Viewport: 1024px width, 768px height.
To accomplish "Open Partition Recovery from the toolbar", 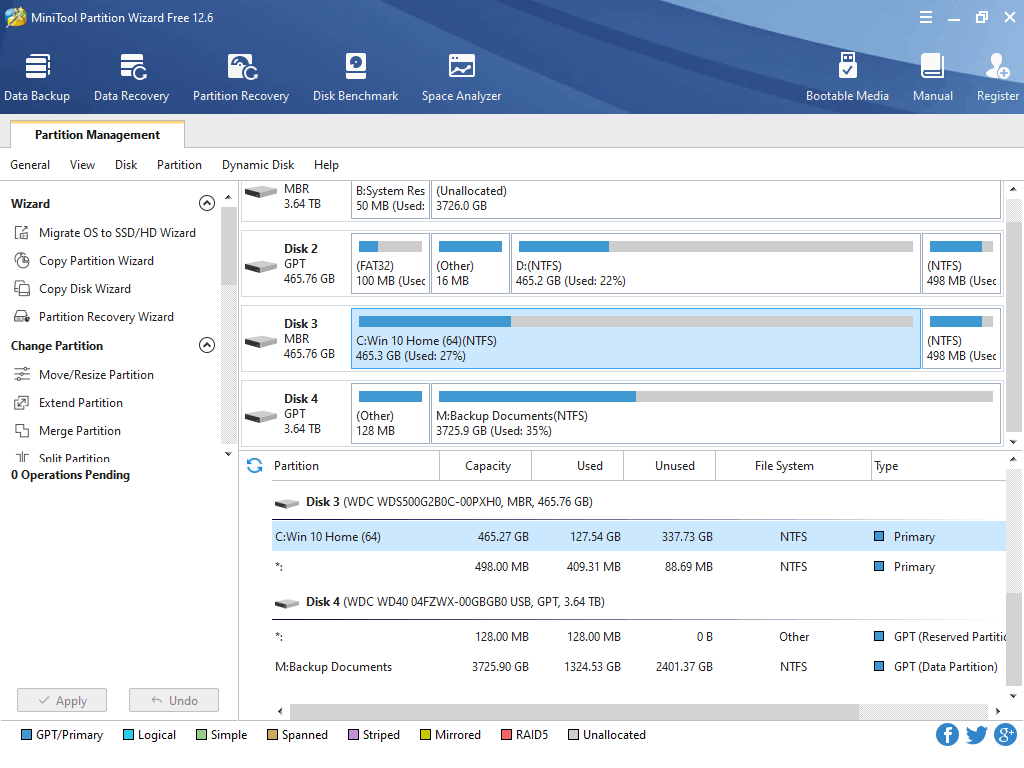I will [241, 78].
